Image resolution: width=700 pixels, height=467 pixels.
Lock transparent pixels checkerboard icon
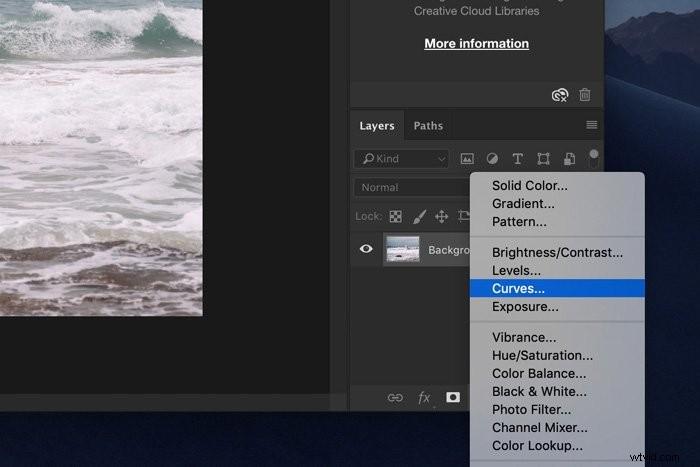pyautogui.click(x=396, y=217)
